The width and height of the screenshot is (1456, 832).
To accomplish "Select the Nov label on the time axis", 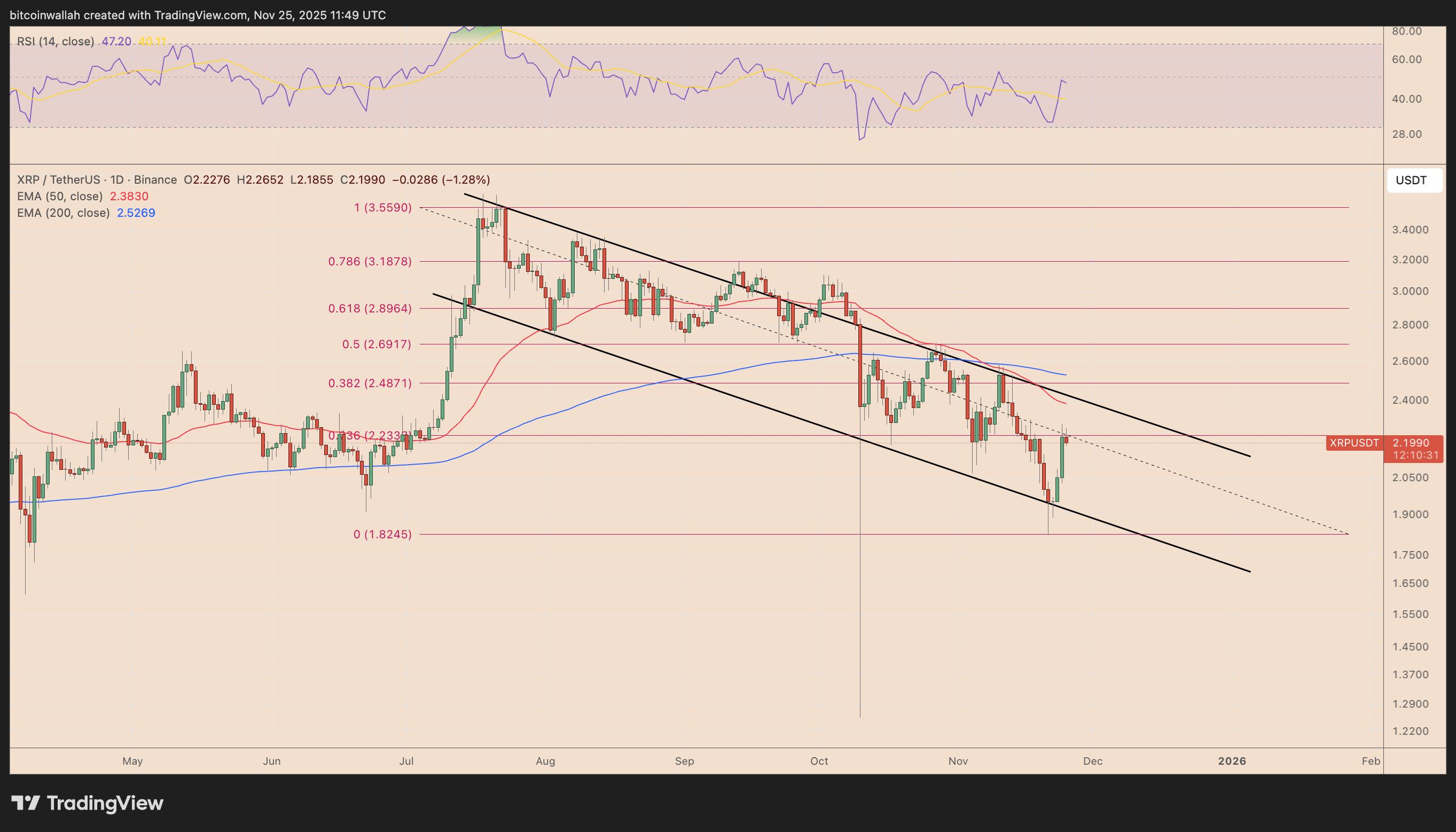I will pos(959,761).
